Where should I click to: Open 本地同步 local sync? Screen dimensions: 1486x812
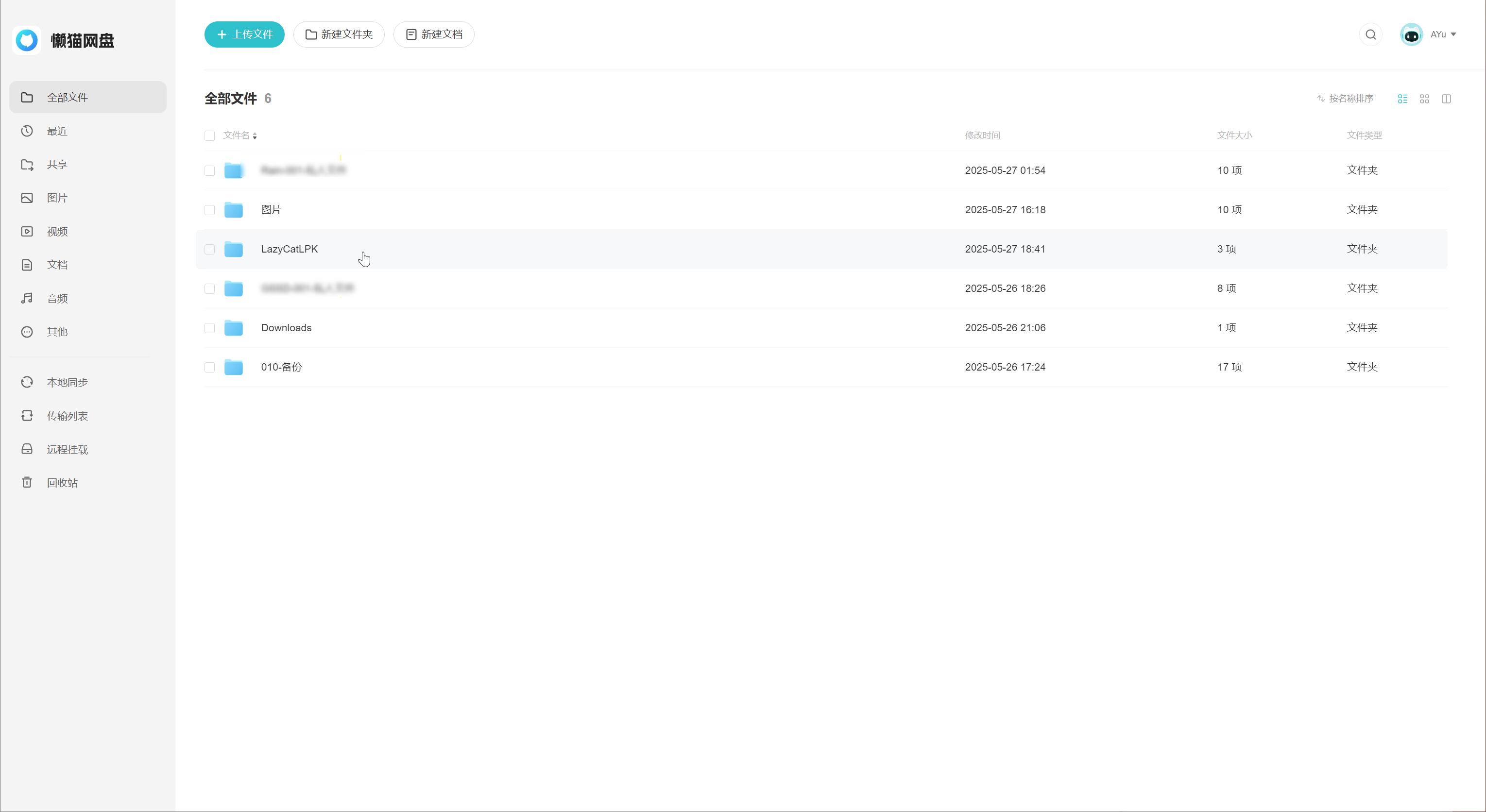click(67, 382)
